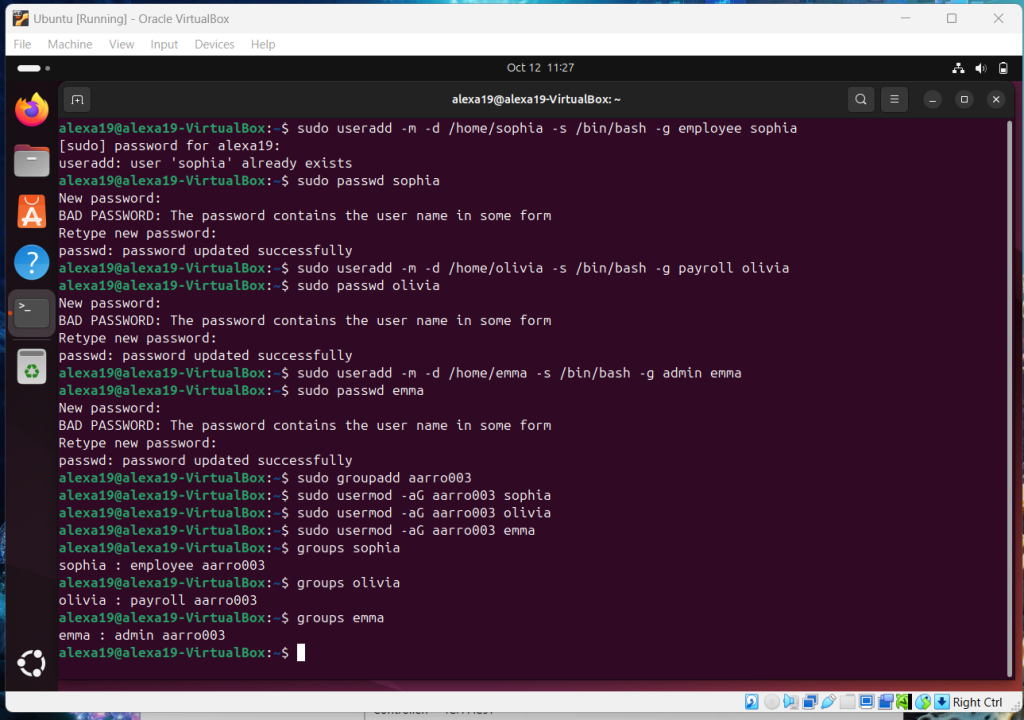Toggle the Activities workspace indicator
The height and width of the screenshot is (720, 1024).
click(29, 68)
